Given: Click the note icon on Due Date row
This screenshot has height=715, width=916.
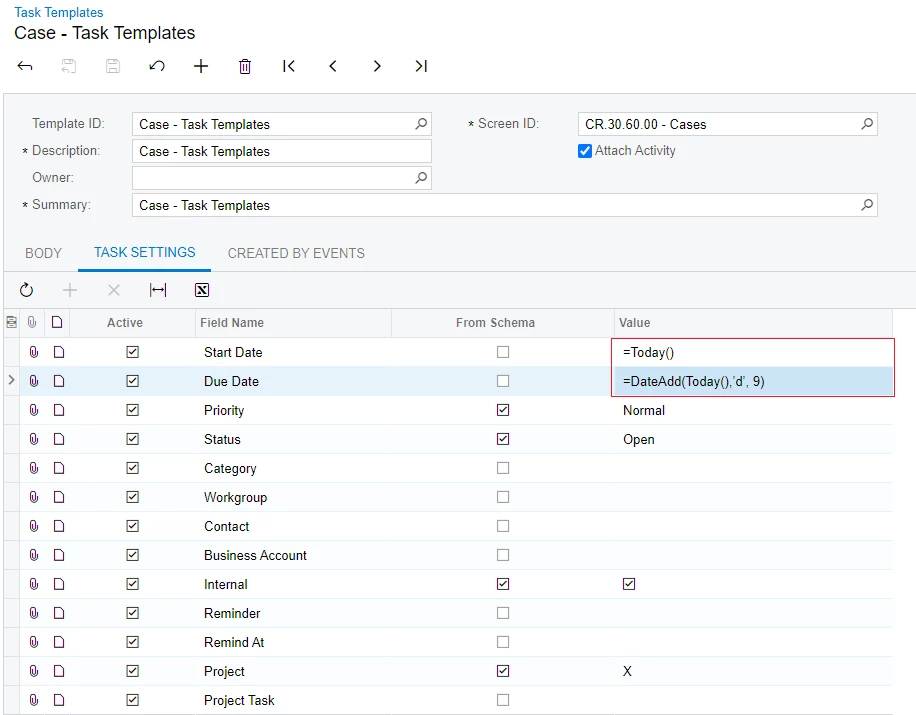Looking at the screenshot, I should point(58,381).
